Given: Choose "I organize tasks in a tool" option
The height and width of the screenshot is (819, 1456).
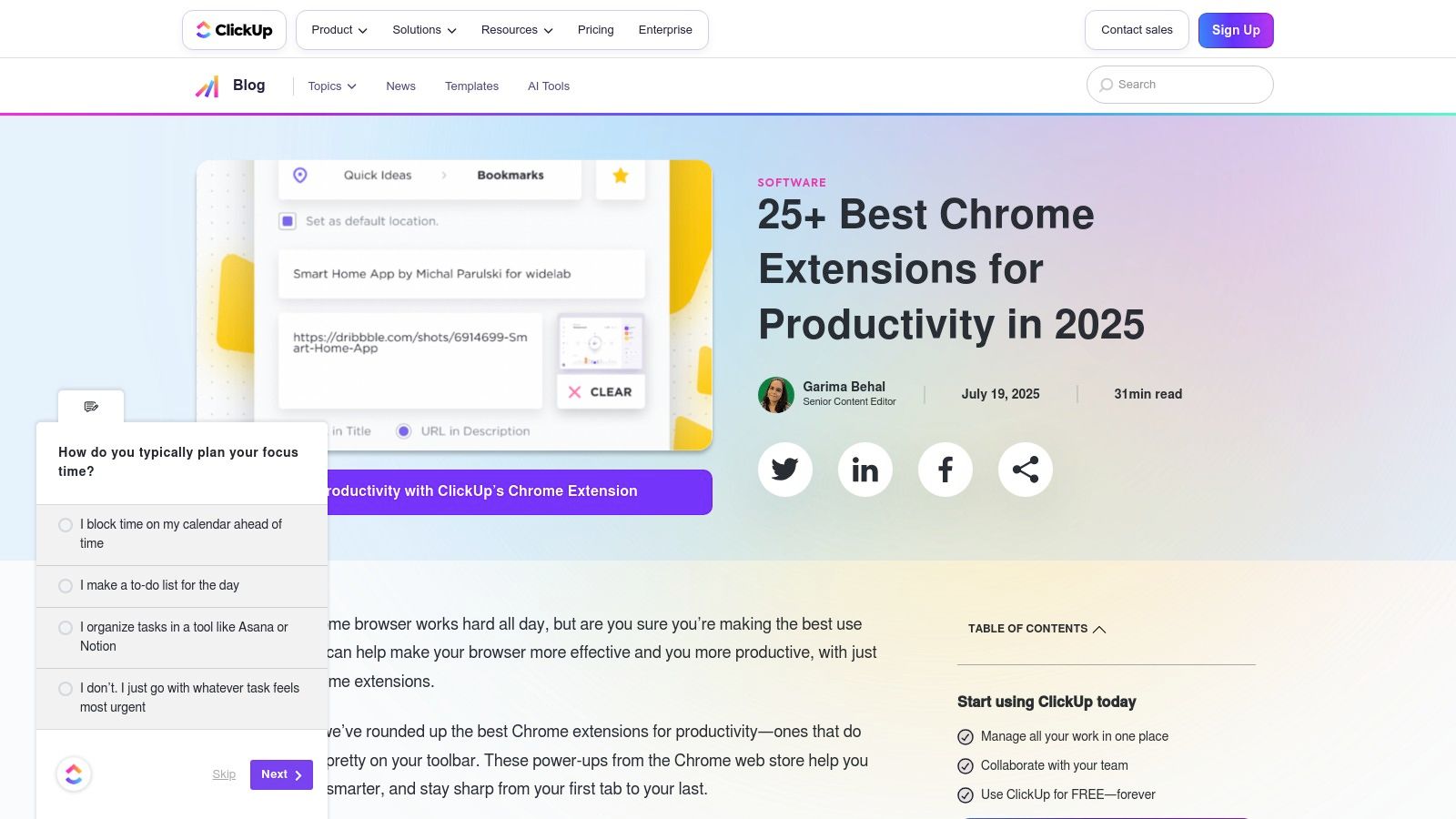Looking at the screenshot, I should pos(66,628).
